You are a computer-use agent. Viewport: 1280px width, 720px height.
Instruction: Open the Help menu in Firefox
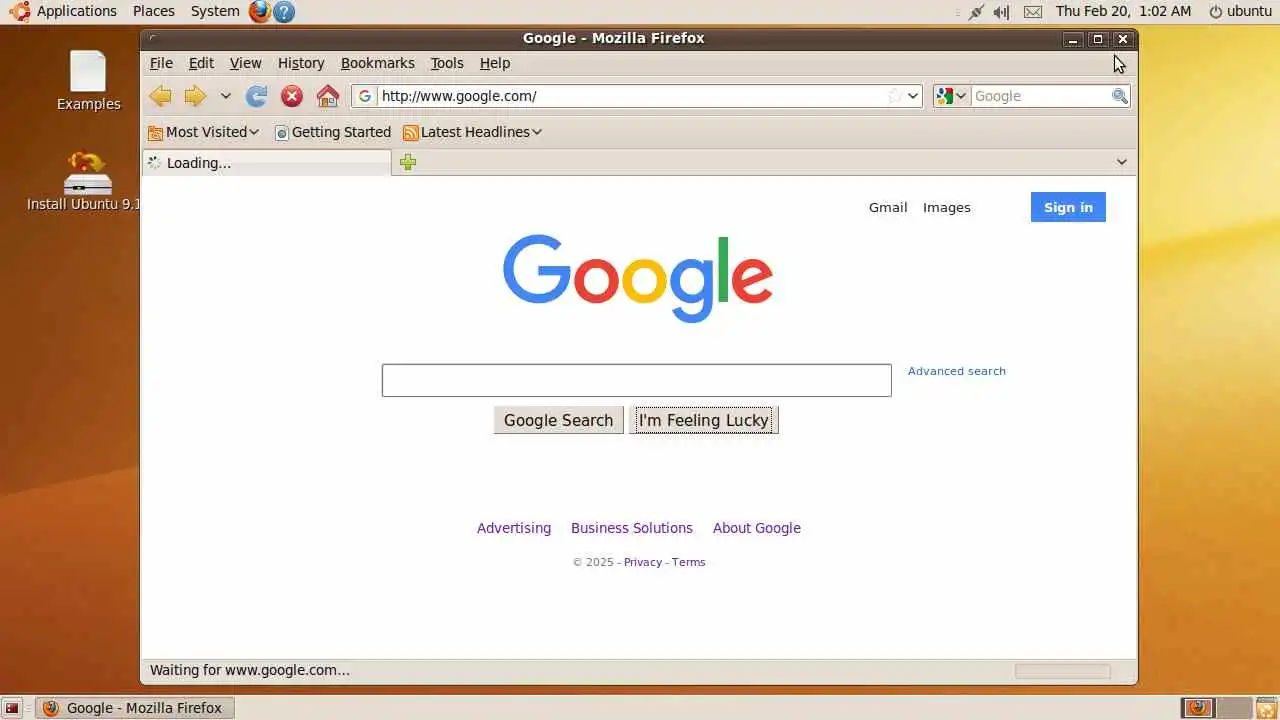click(x=495, y=63)
